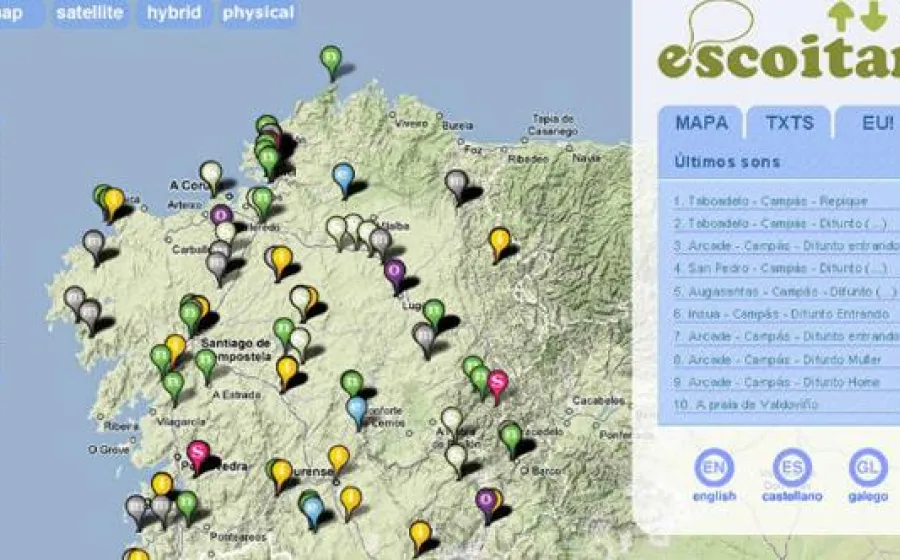Image resolution: width=900 pixels, height=560 pixels.
Task: Click the Santiago de Compostela map label
Action: [x=235, y=349]
